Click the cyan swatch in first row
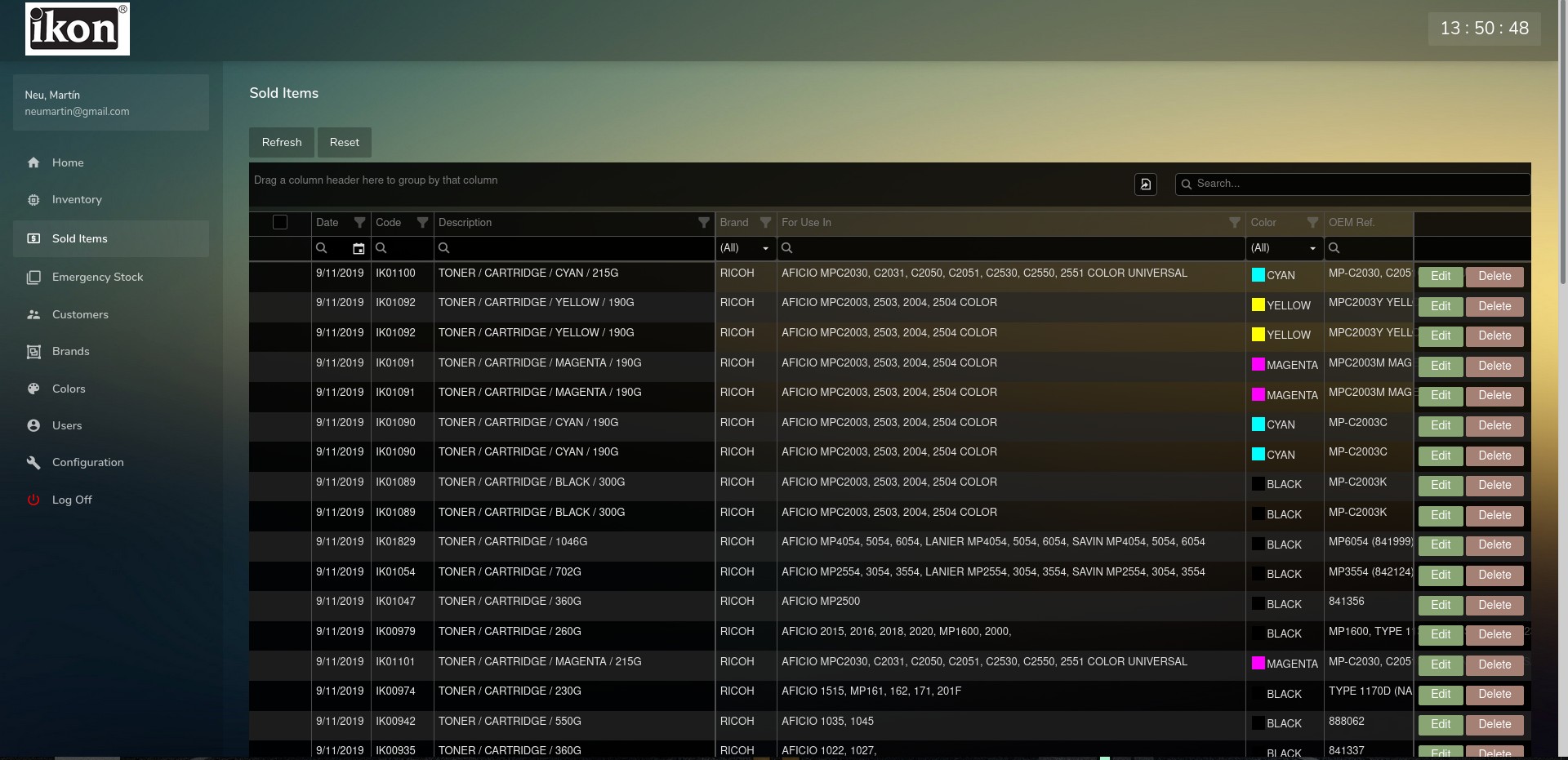Screen dimensions: 1568x760 [x=1258, y=275]
